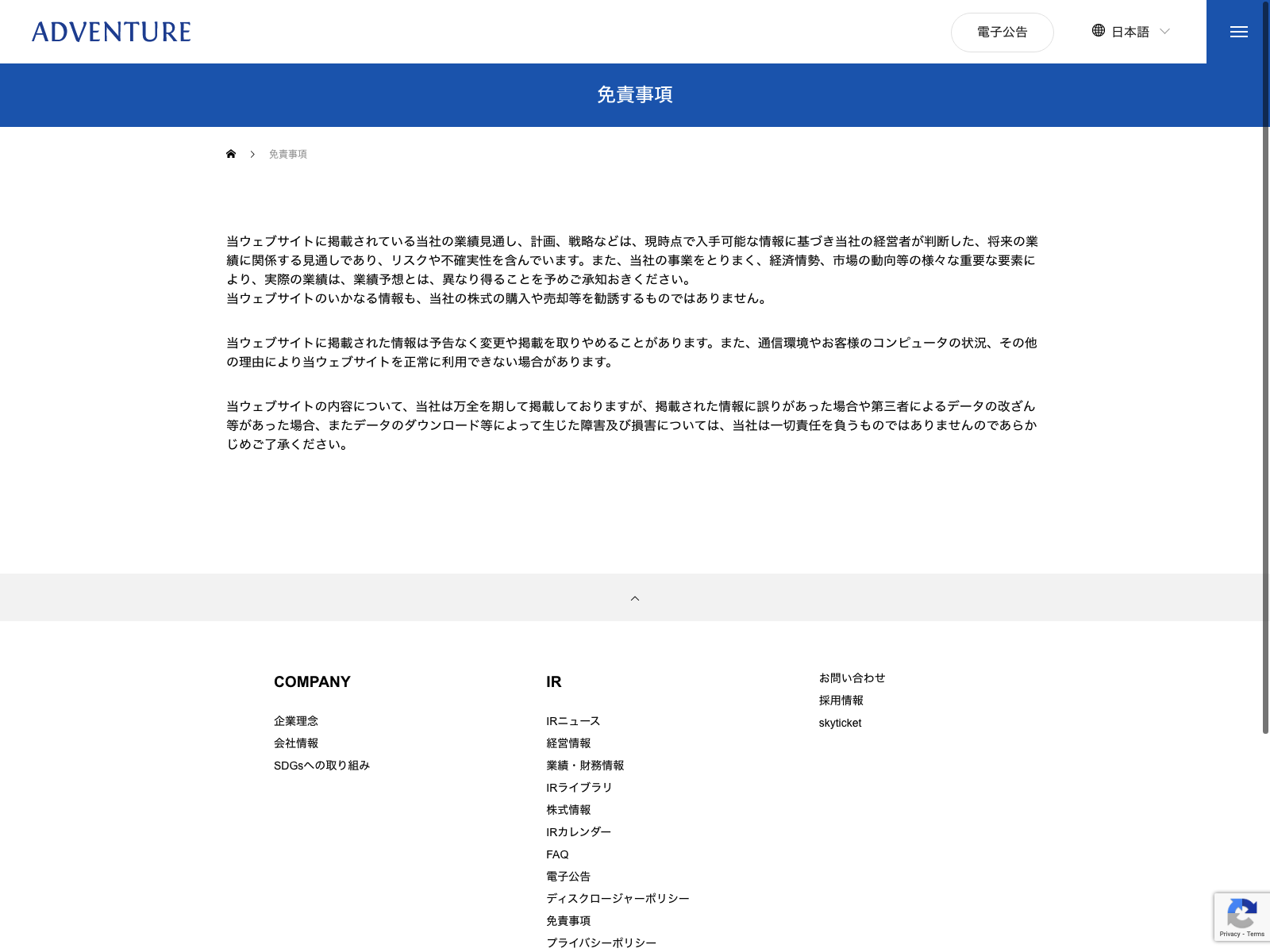This screenshot has height=952, width=1270.
Task: Click the vertical page scrollbar
Action: 1265,365
